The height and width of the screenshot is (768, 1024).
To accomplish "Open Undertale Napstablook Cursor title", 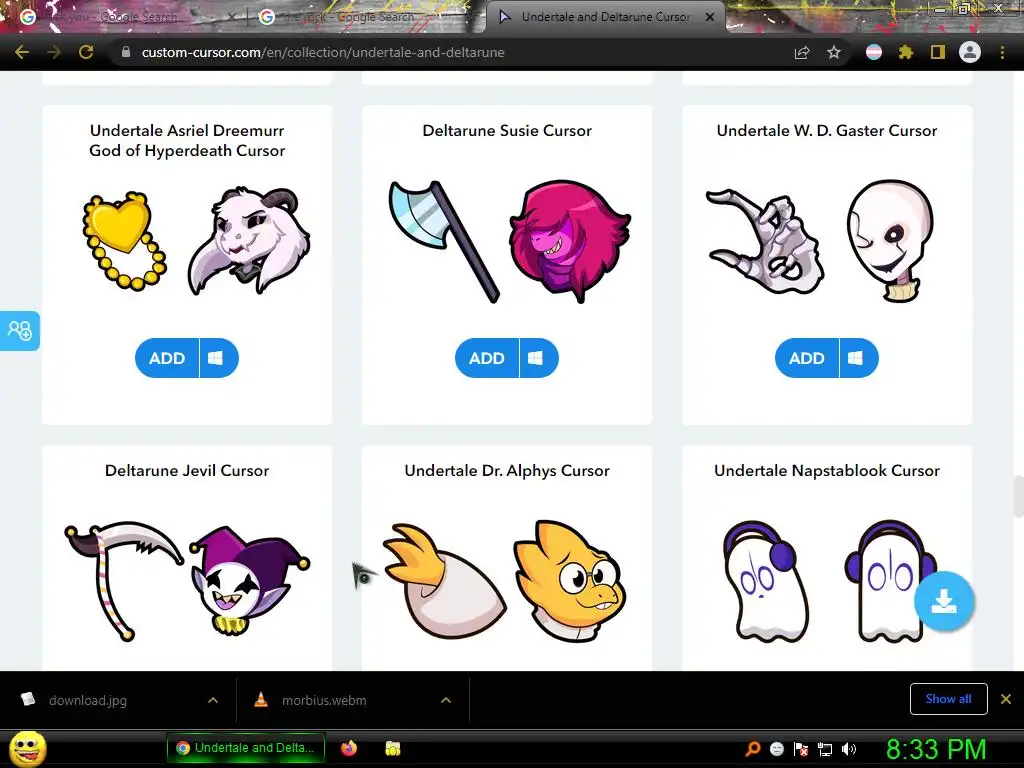I will [x=827, y=471].
